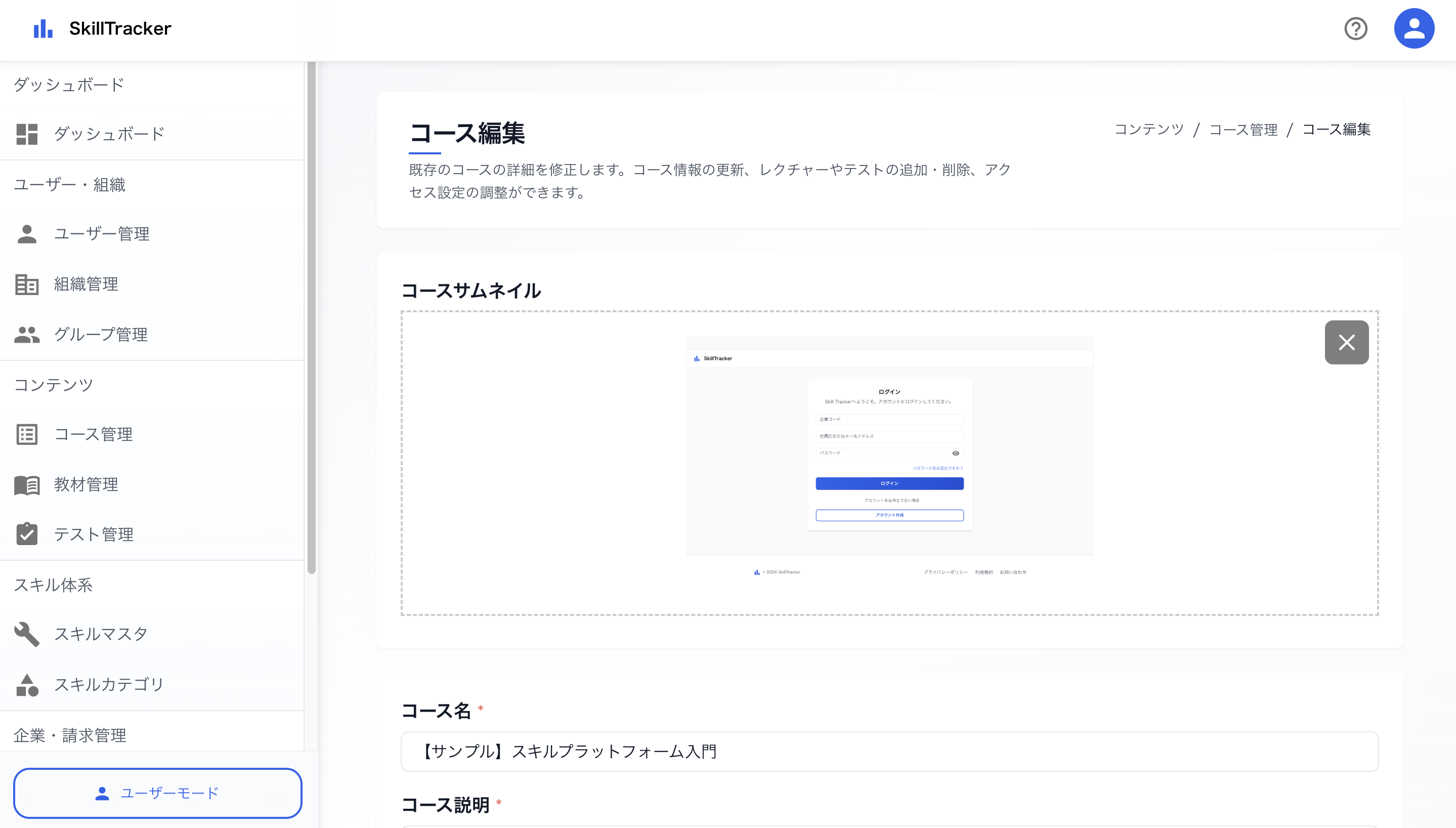Remove the course thumbnail image
Viewport: 1456px width, 828px height.
(x=1347, y=342)
